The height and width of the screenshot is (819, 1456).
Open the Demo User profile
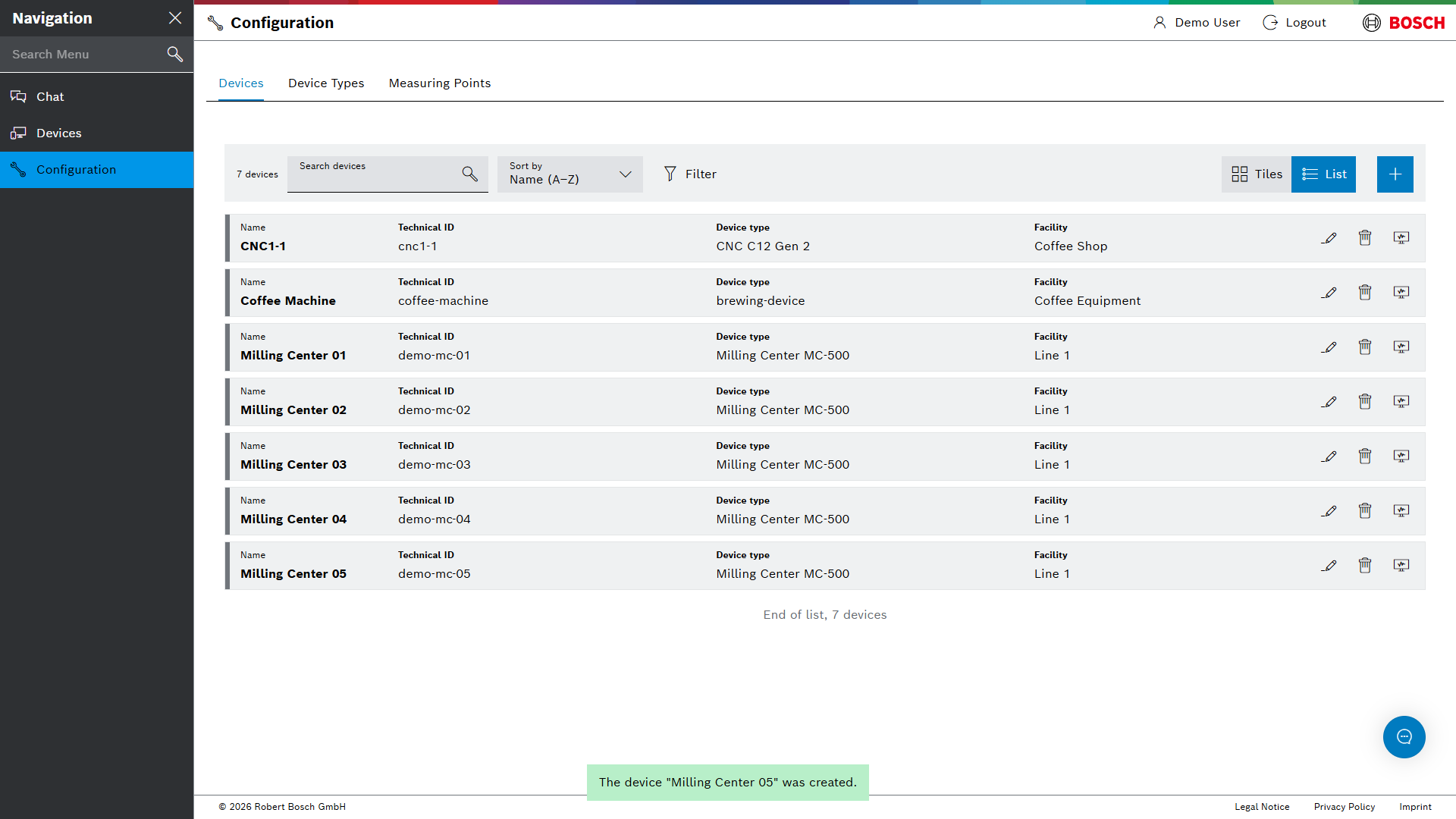point(1197,23)
